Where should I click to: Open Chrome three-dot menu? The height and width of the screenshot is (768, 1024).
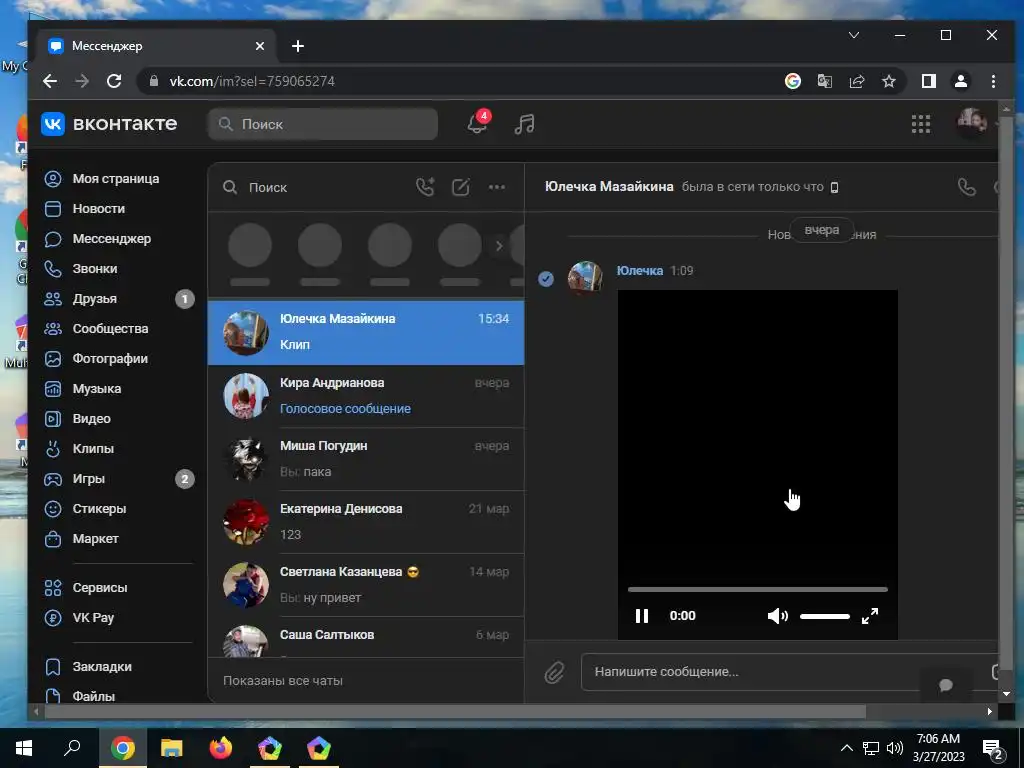[x=993, y=81]
